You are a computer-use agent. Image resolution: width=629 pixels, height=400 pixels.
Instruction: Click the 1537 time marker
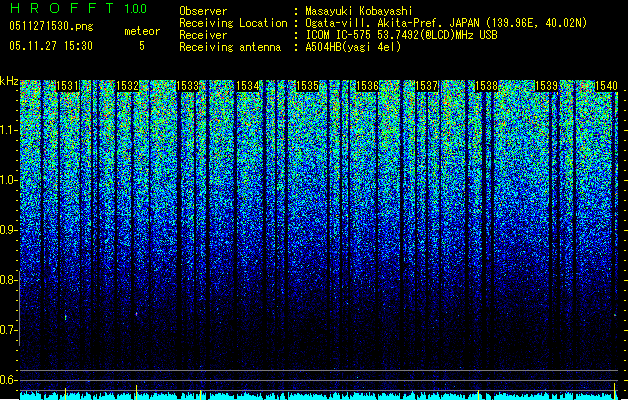[x=426, y=86]
